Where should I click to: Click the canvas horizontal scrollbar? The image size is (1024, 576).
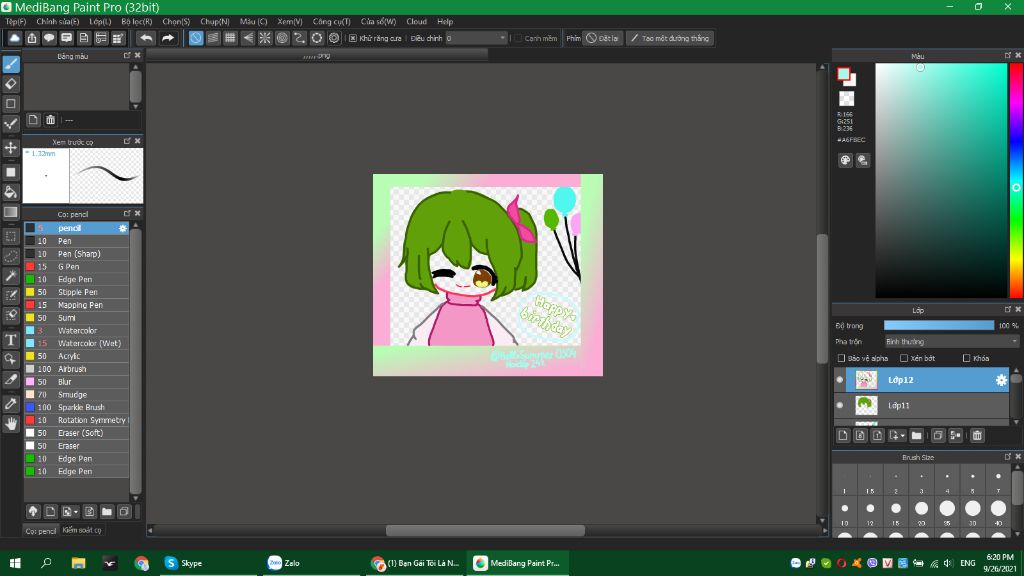click(x=485, y=531)
